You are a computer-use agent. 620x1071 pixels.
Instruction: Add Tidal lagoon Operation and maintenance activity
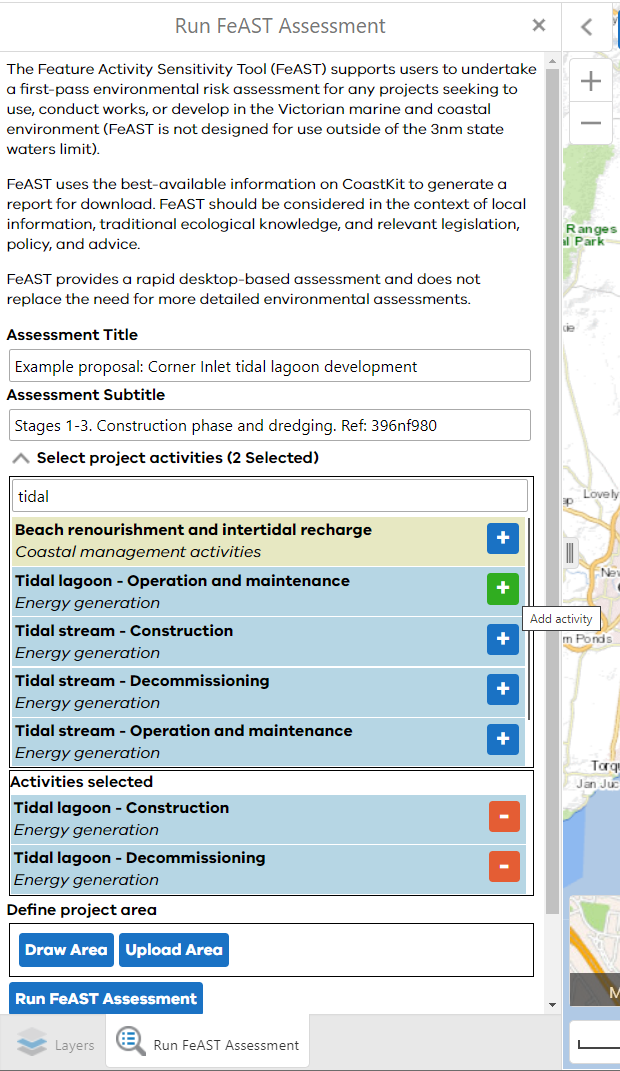pyautogui.click(x=503, y=588)
